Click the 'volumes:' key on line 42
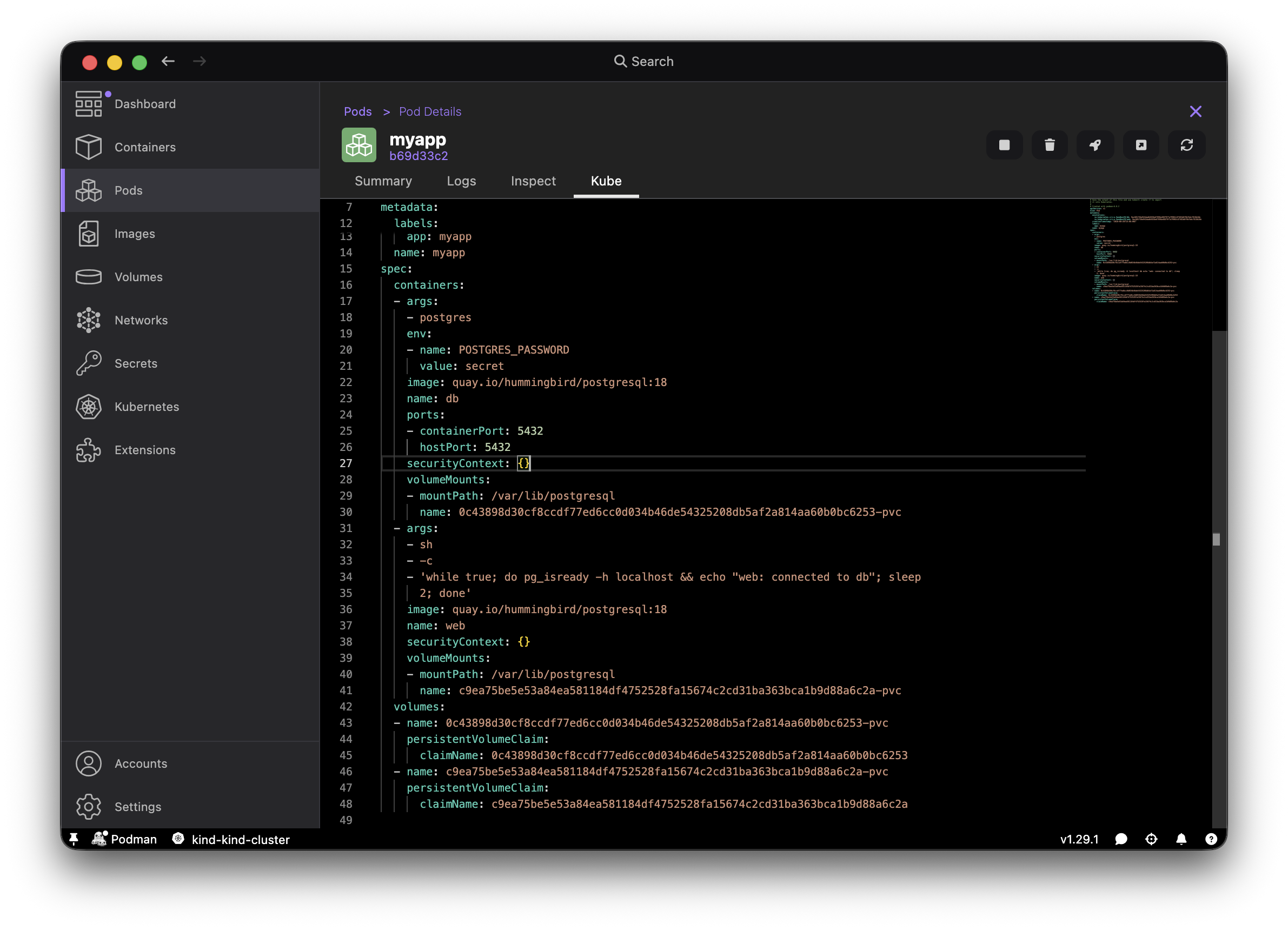The image size is (1288, 930). pyautogui.click(x=419, y=707)
